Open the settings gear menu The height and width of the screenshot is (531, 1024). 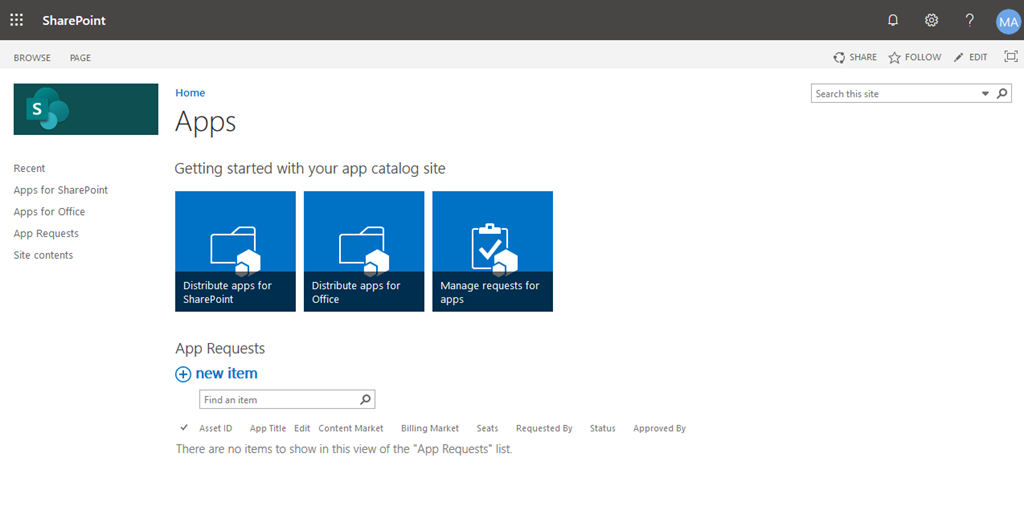(x=931, y=20)
